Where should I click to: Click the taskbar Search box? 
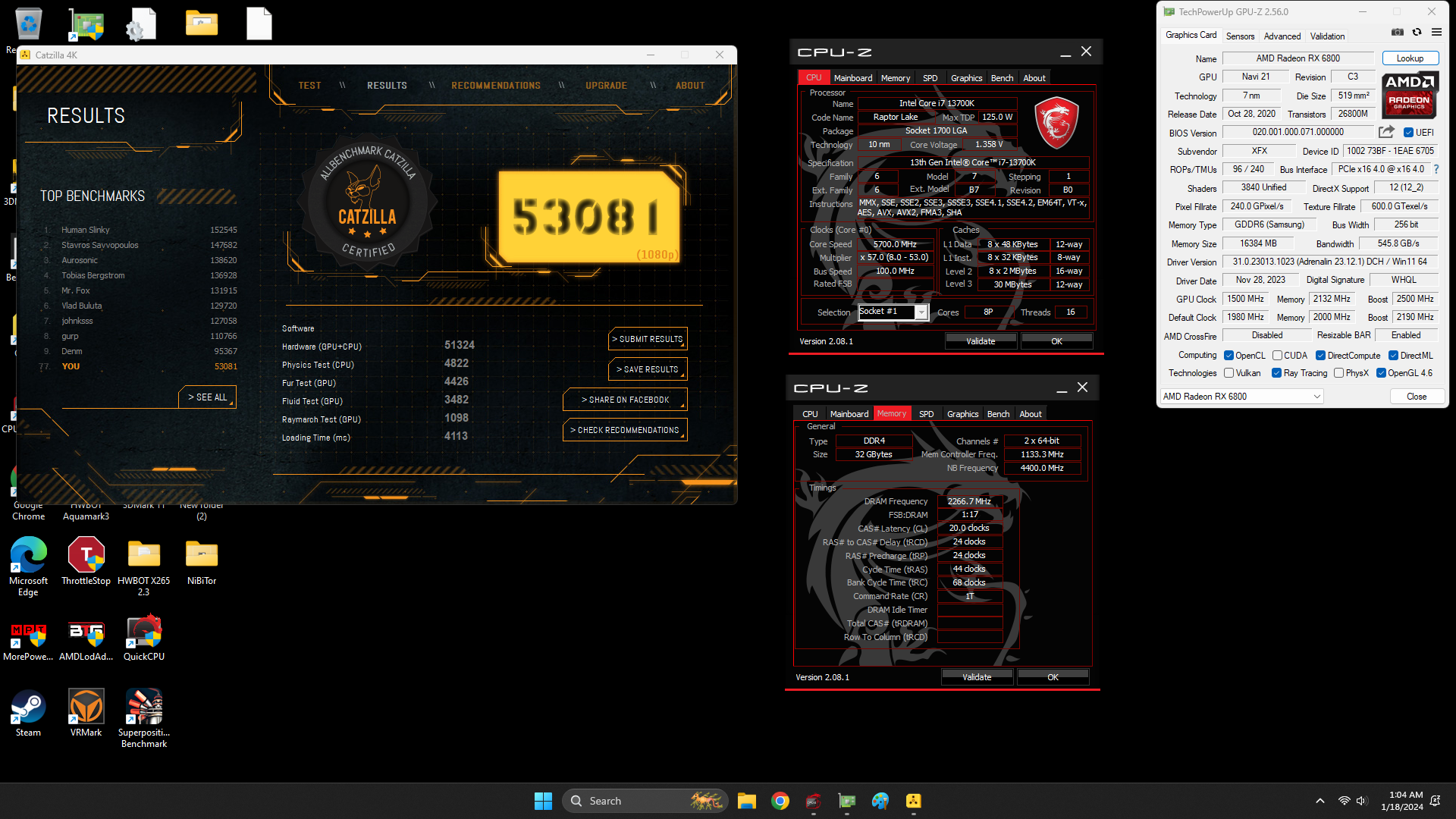[x=645, y=801]
